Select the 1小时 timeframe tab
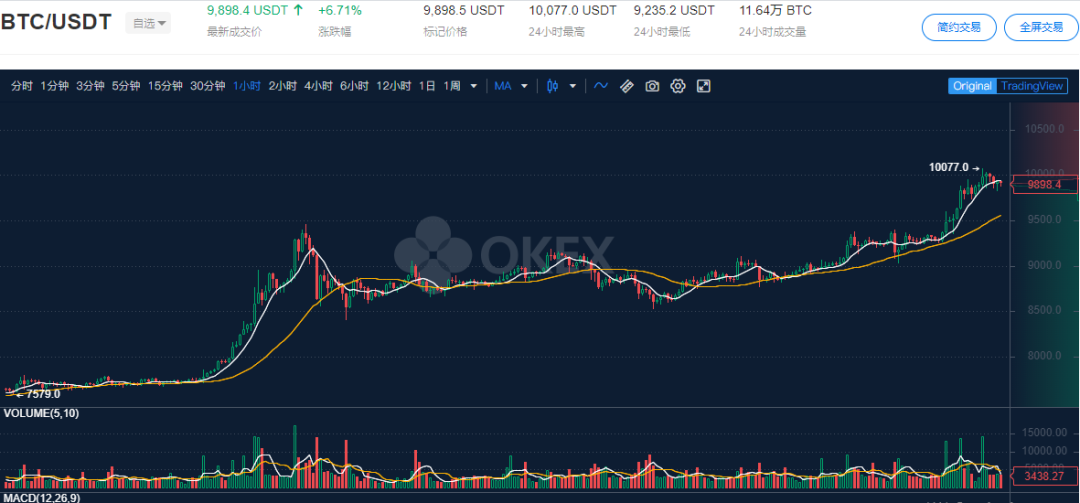Screen dimensions: 1080x503 click(247, 86)
